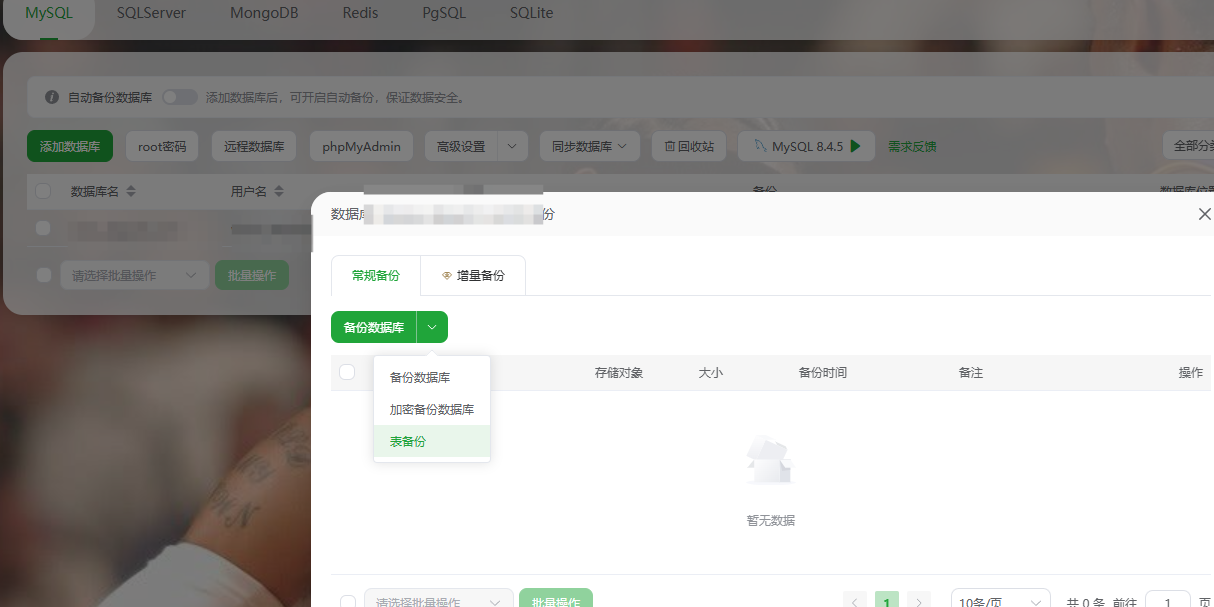Viewport: 1214px width, 607px height.
Task: Click the info icon beside 自动备份数据库
Action: (51, 96)
